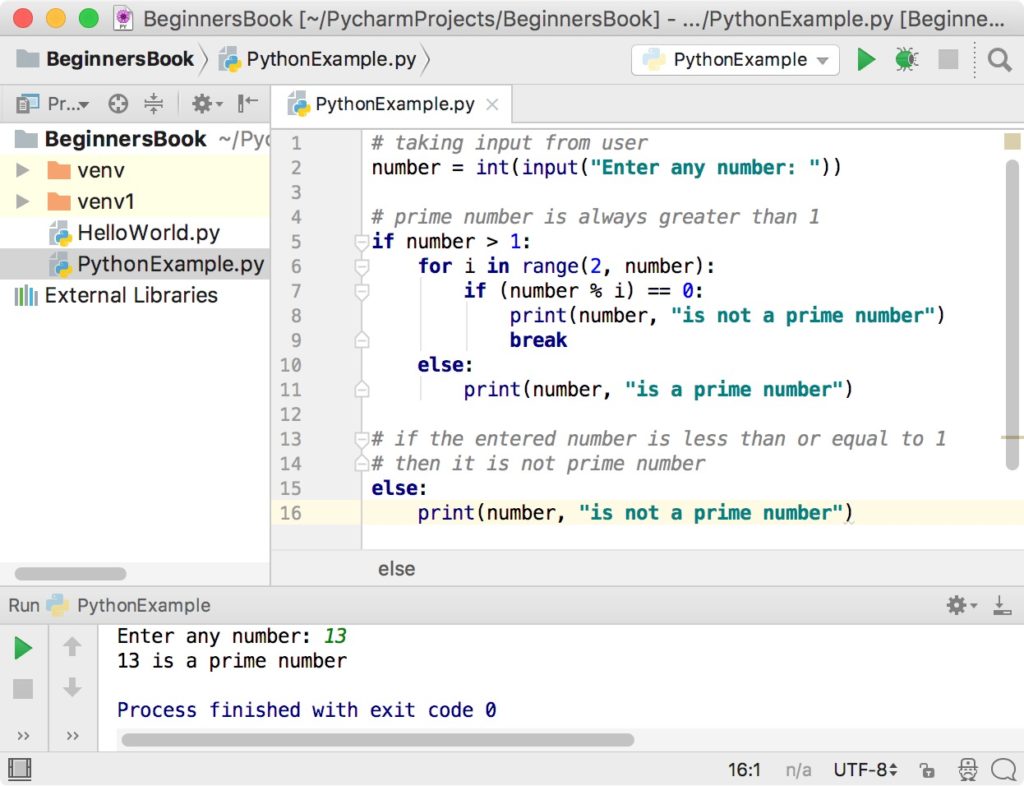Collapse the for loop fold at line 6

[361, 267]
